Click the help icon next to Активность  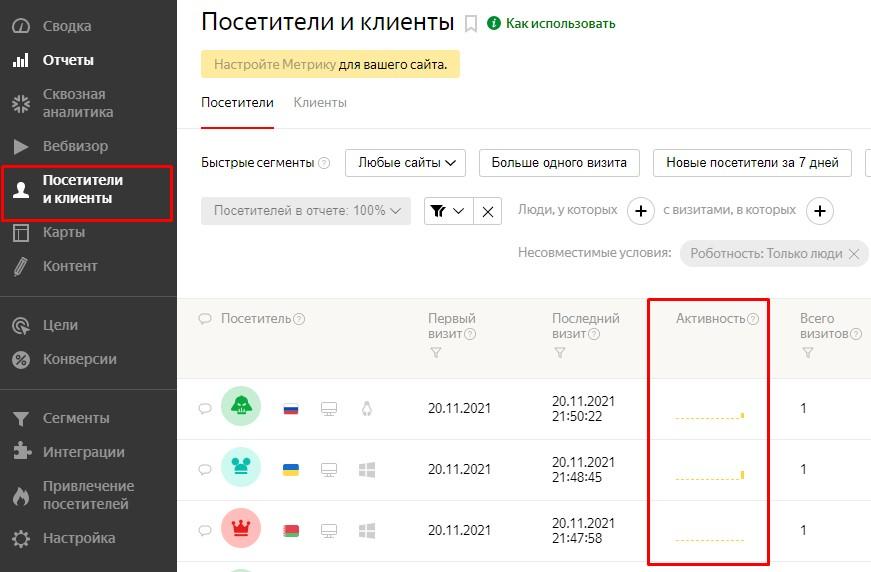click(753, 319)
